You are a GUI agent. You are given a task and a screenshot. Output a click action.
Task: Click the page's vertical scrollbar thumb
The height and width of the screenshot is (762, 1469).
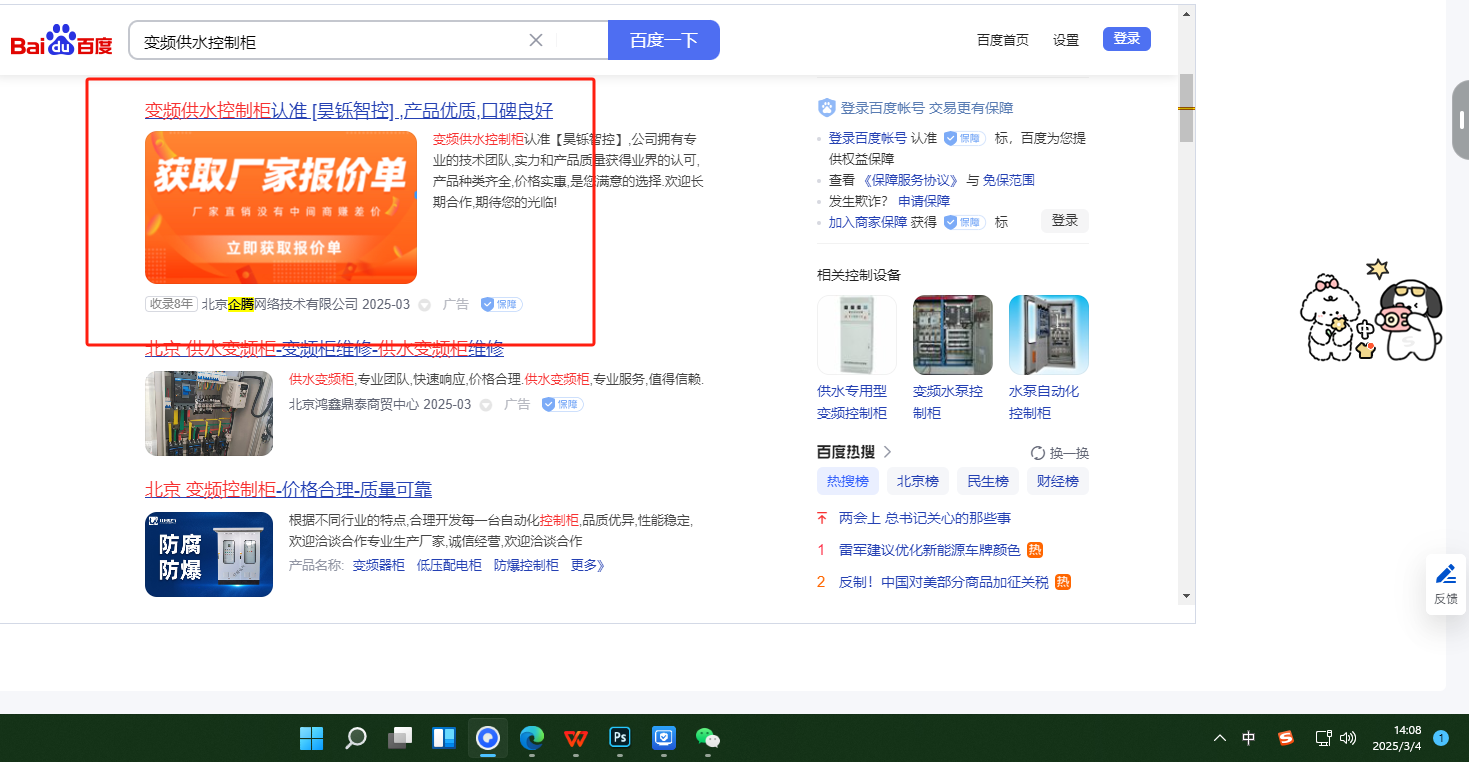click(x=1186, y=108)
